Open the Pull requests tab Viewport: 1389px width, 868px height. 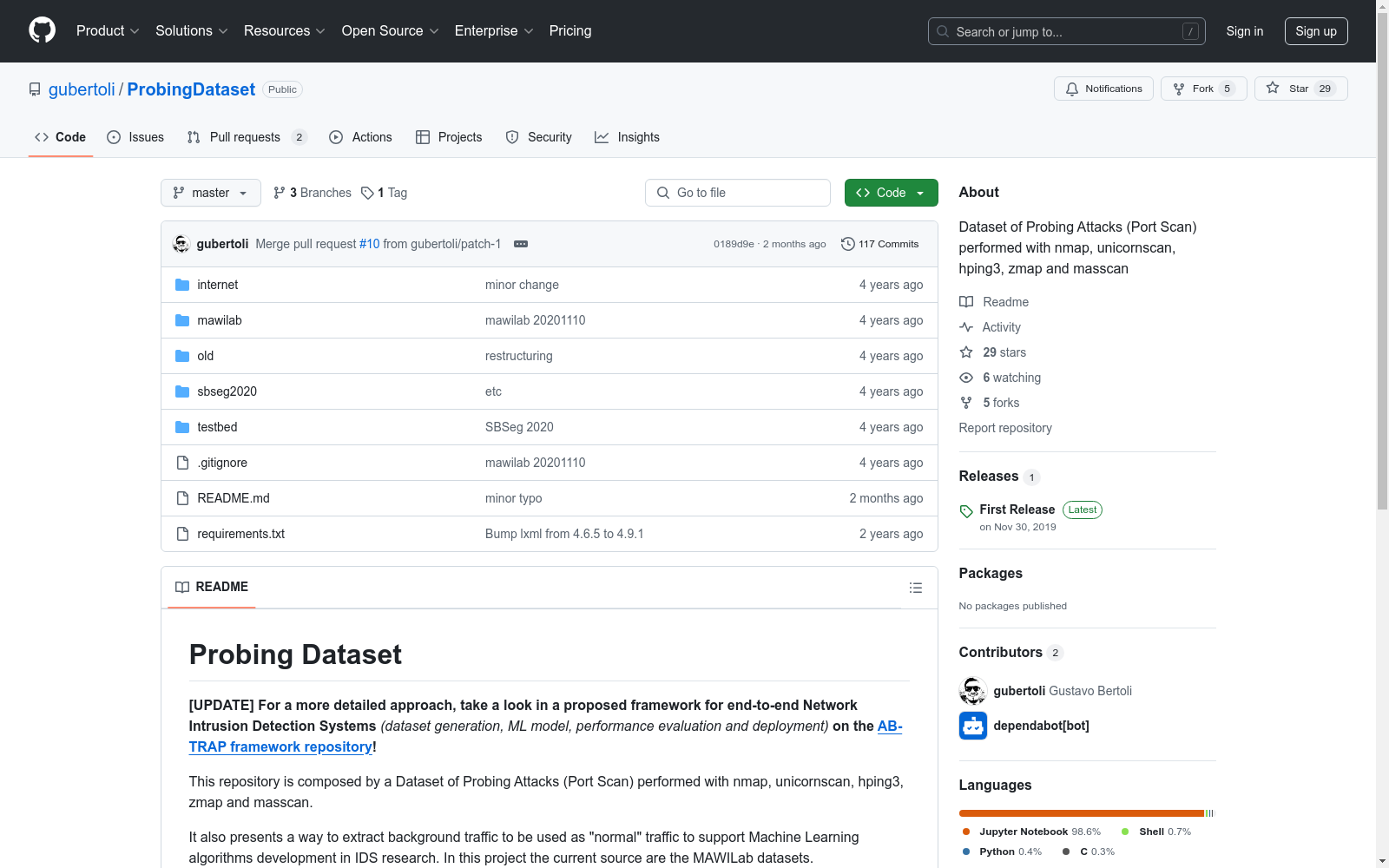click(x=247, y=137)
